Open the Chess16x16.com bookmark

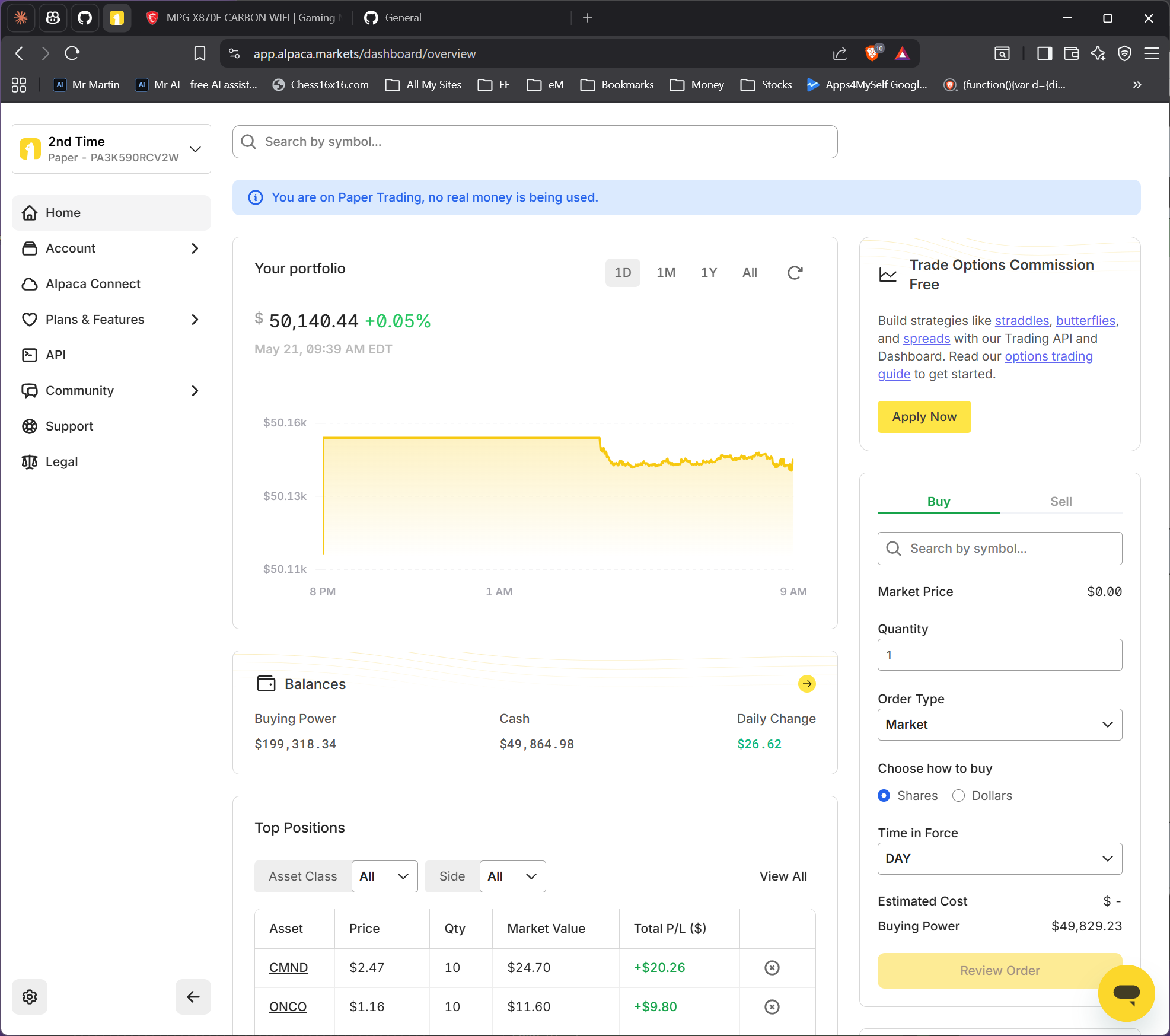point(320,85)
